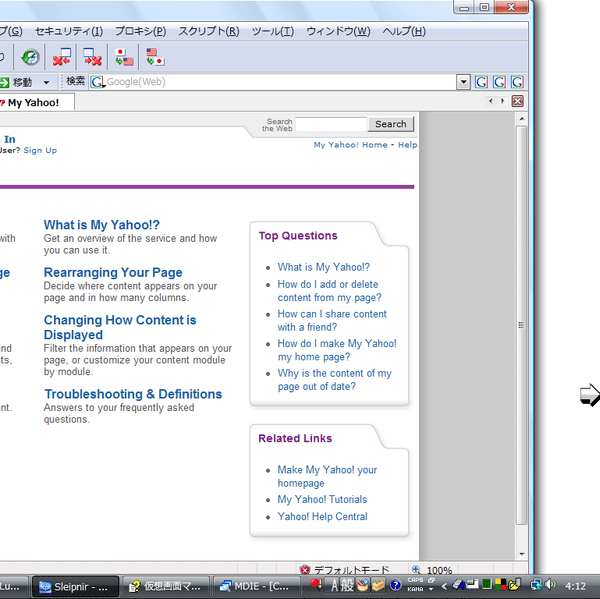Click the Help link near the top
This screenshot has height=599, width=600.
pos(408,145)
